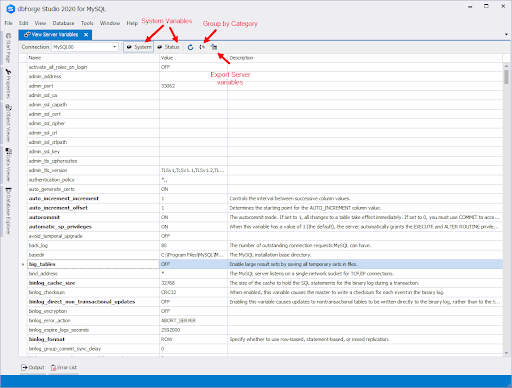Click the ABORT_SERVER value cell
This screenshot has width=512, height=388.
[193, 320]
